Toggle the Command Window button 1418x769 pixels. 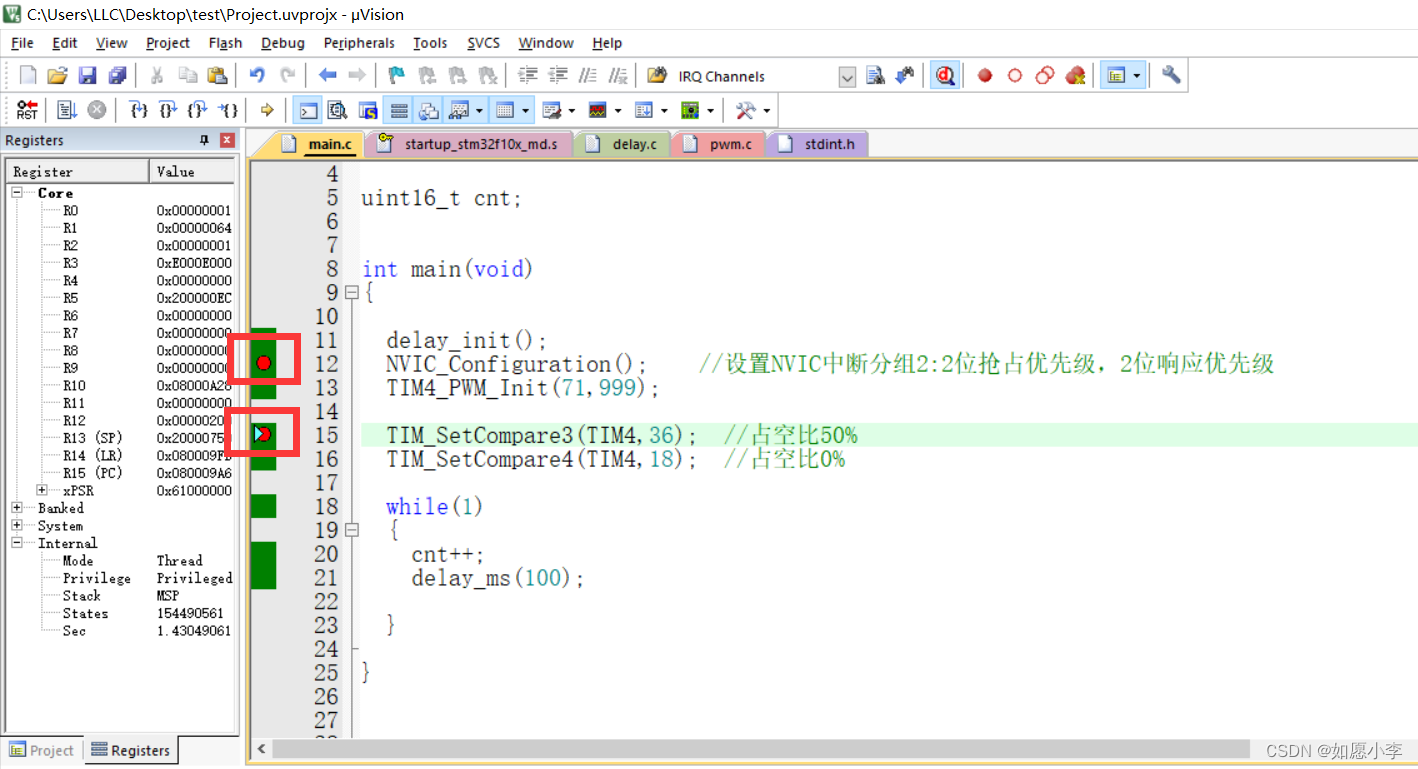click(309, 110)
